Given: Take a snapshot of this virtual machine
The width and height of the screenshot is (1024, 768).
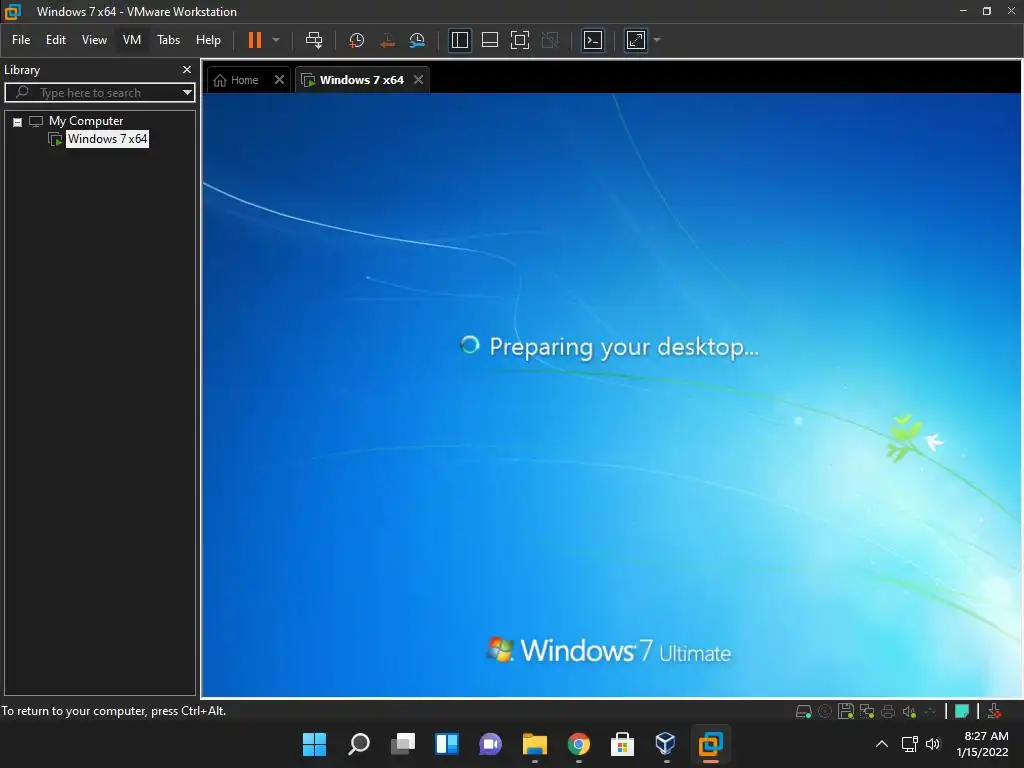Looking at the screenshot, I should 357,40.
